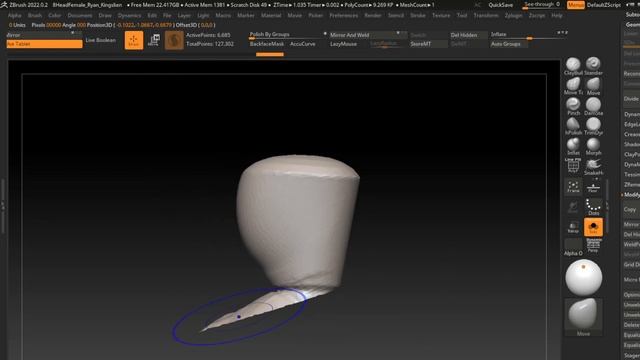Select the TrimDynamic brush icon

593,126
